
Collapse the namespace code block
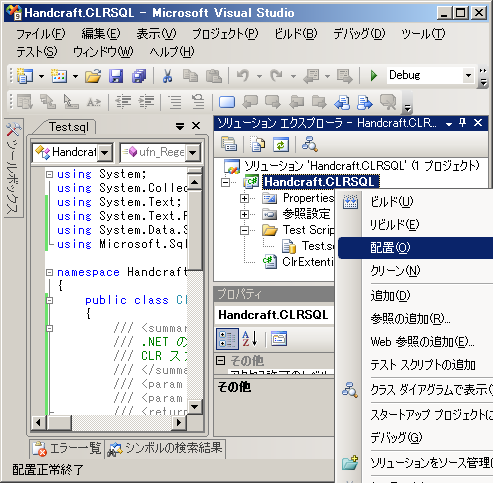(49, 273)
